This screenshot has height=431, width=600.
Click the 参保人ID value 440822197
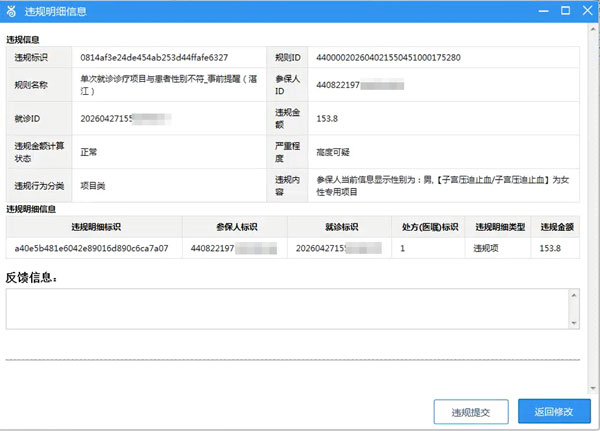click(x=360, y=85)
